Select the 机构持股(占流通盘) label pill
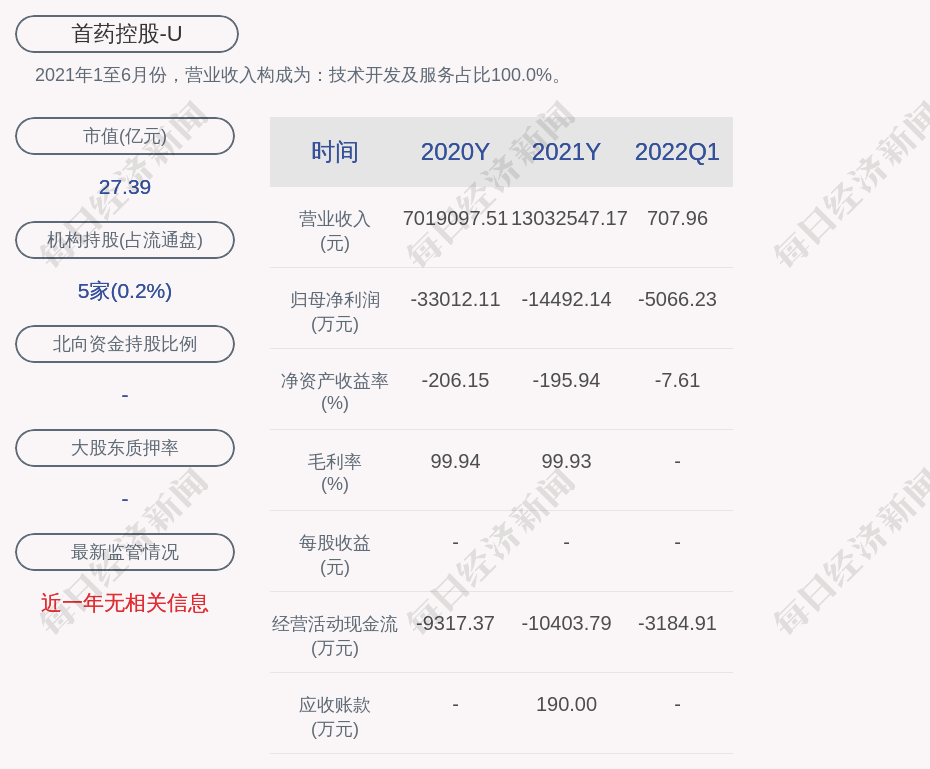This screenshot has height=769, width=930. coord(125,240)
